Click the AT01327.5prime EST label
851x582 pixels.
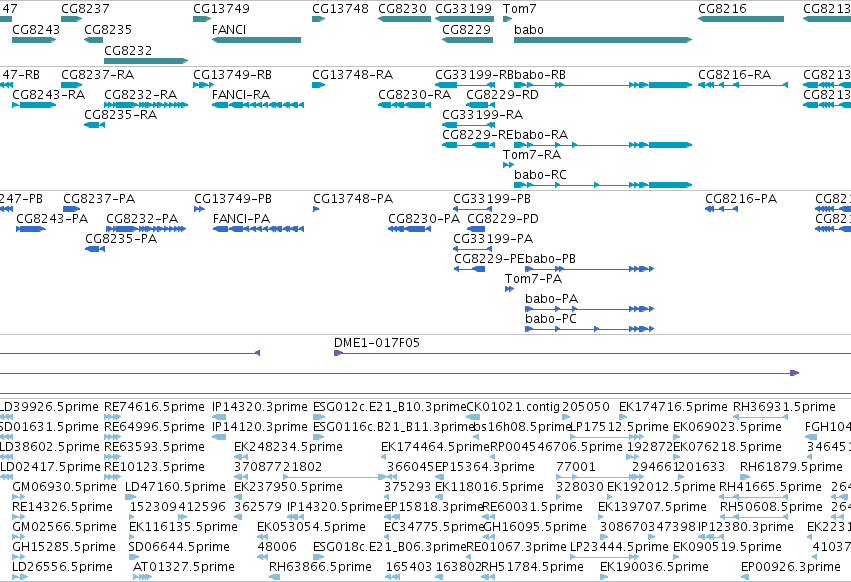point(183,567)
